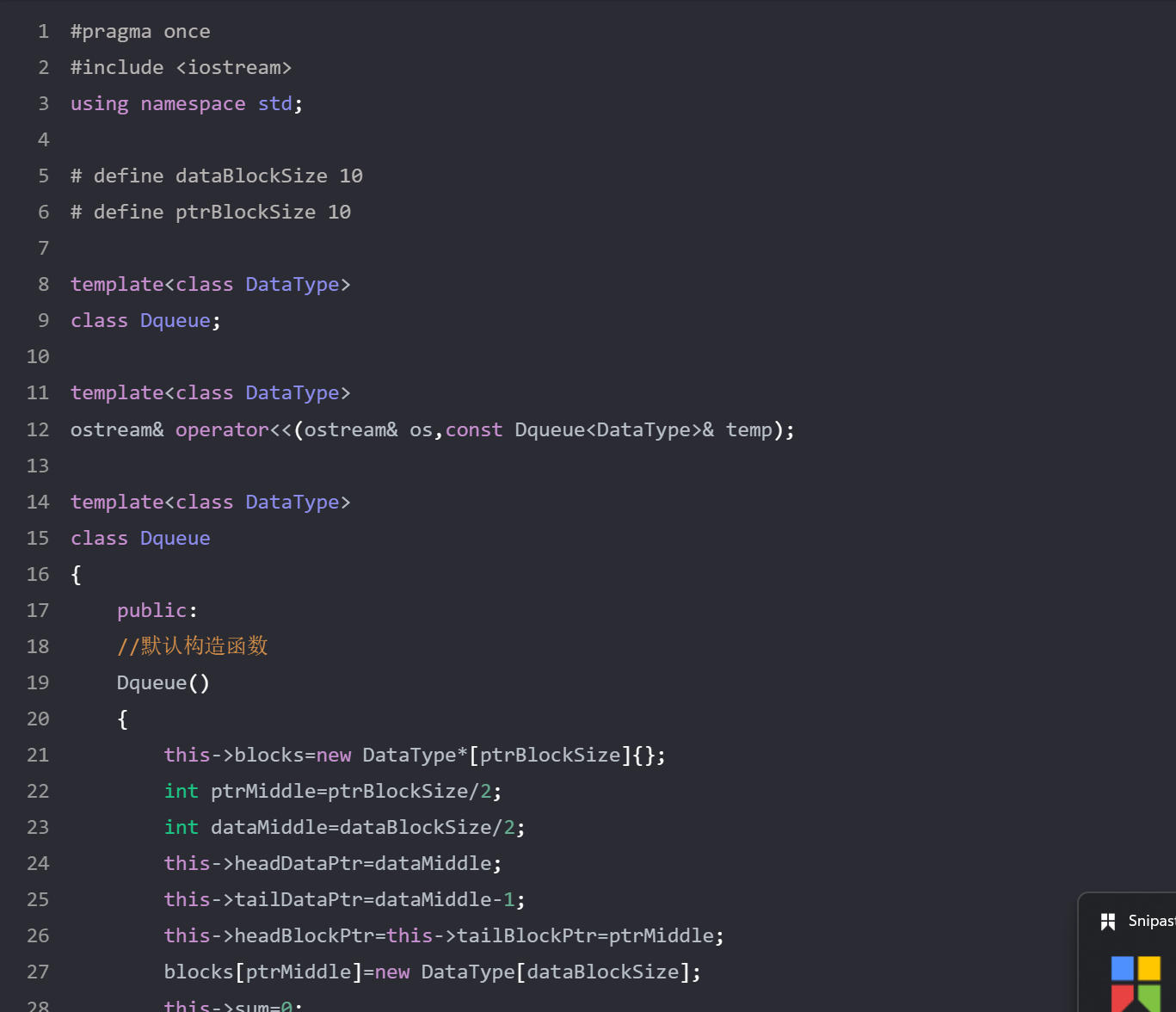Click the "#pragma once" line
Image resolution: width=1176 pixels, height=1012 pixels.
tap(140, 32)
